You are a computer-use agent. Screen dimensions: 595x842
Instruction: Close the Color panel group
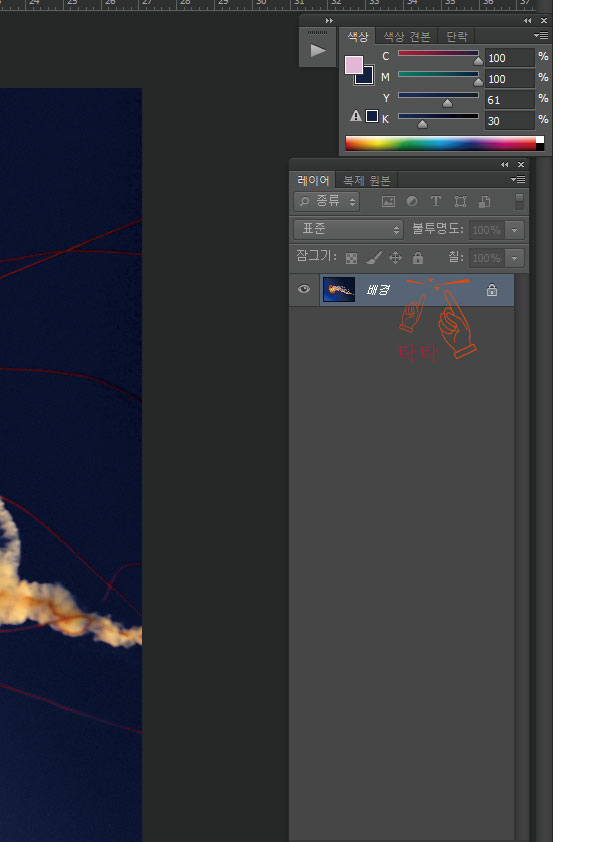pyautogui.click(x=544, y=20)
